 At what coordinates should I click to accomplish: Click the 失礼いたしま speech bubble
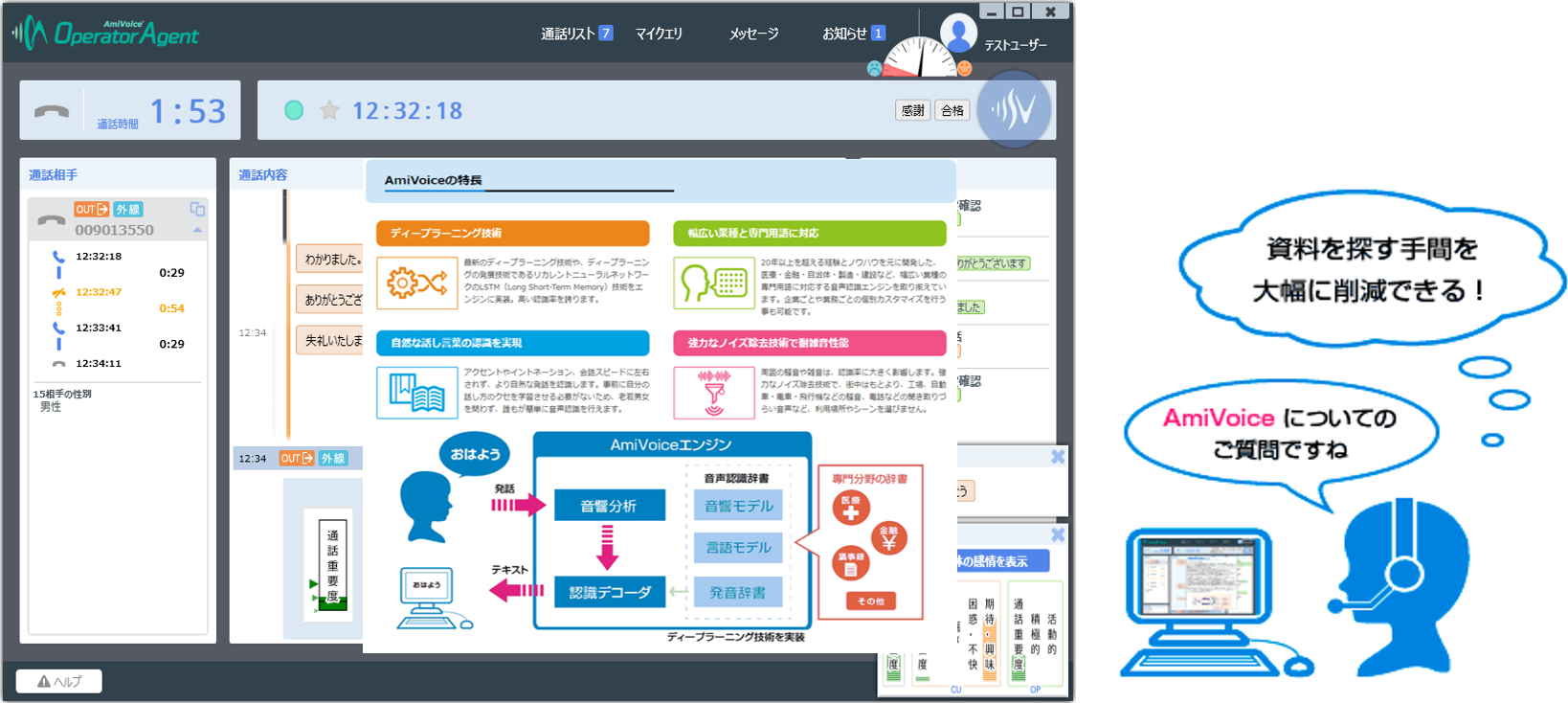point(330,340)
